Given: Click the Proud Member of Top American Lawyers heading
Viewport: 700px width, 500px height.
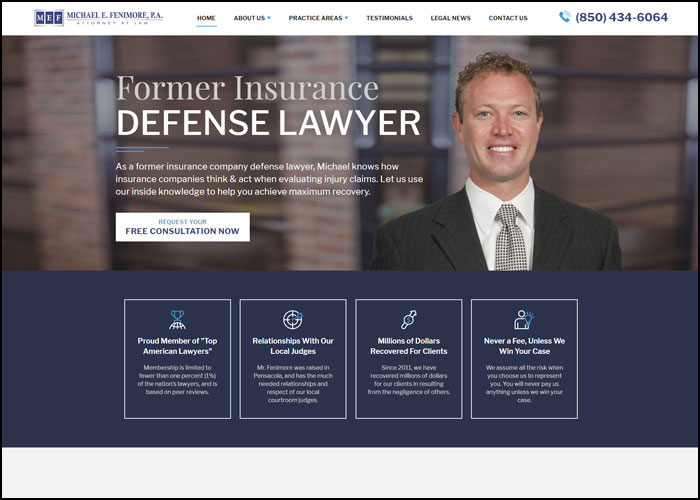Looking at the screenshot, I should click(x=177, y=346).
